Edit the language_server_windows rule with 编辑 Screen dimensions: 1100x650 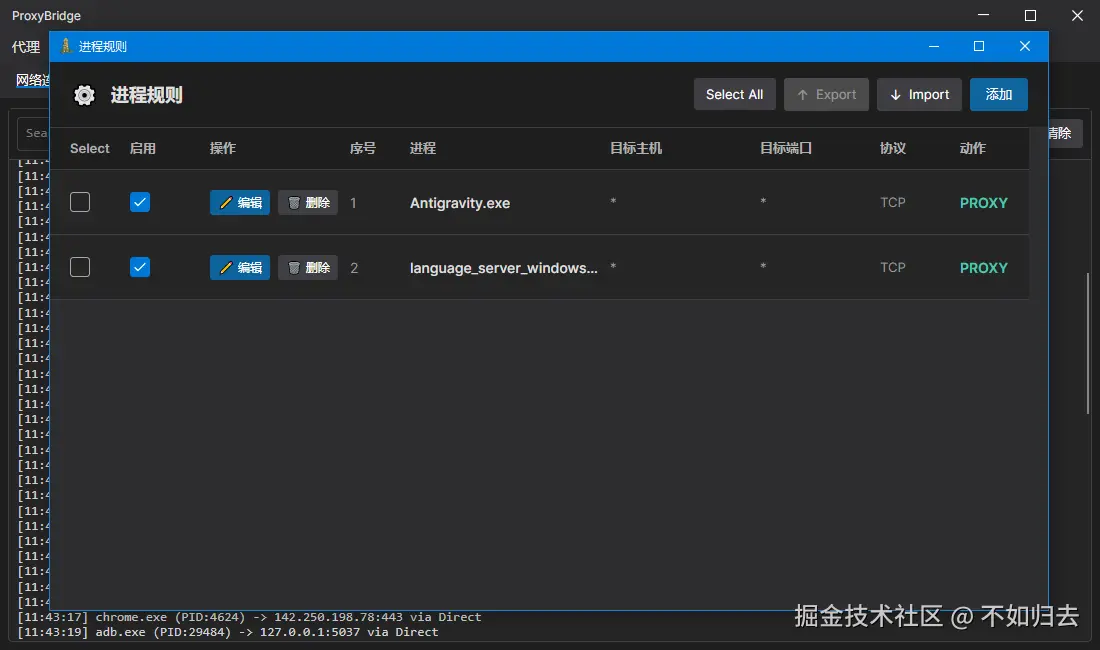240,267
